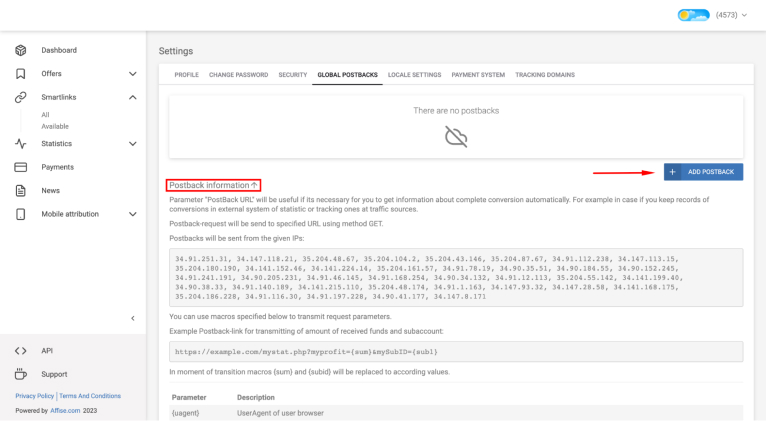Click the API code brackets icon
Image resolution: width=766 pixels, height=421 pixels.
tap(20, 351)
